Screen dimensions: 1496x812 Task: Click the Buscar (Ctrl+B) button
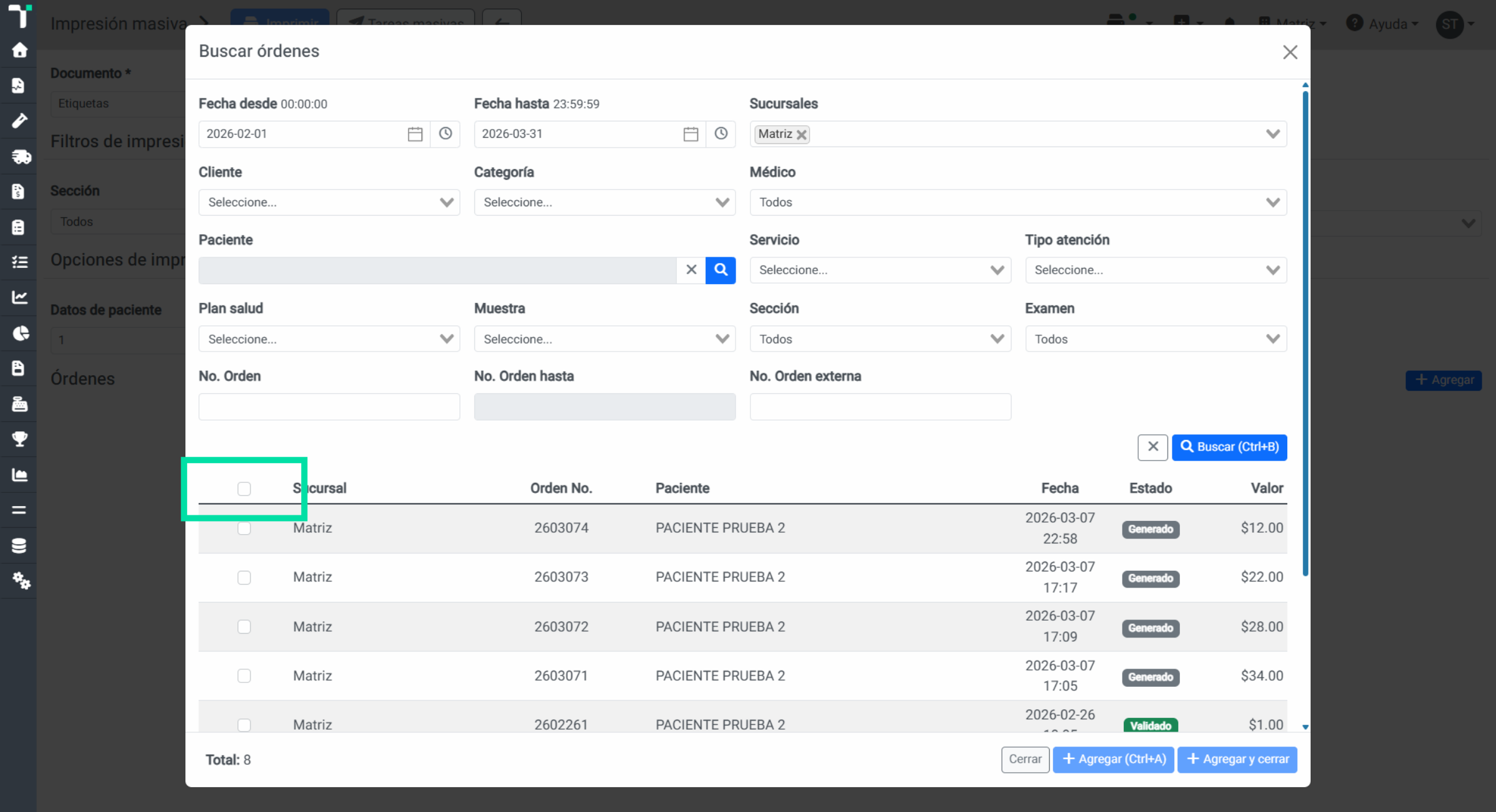click(1229, 447)
